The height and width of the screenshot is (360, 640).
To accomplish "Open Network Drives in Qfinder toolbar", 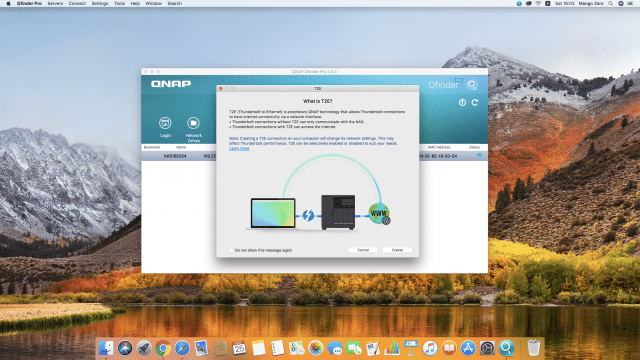I will (x=193, y=123).
